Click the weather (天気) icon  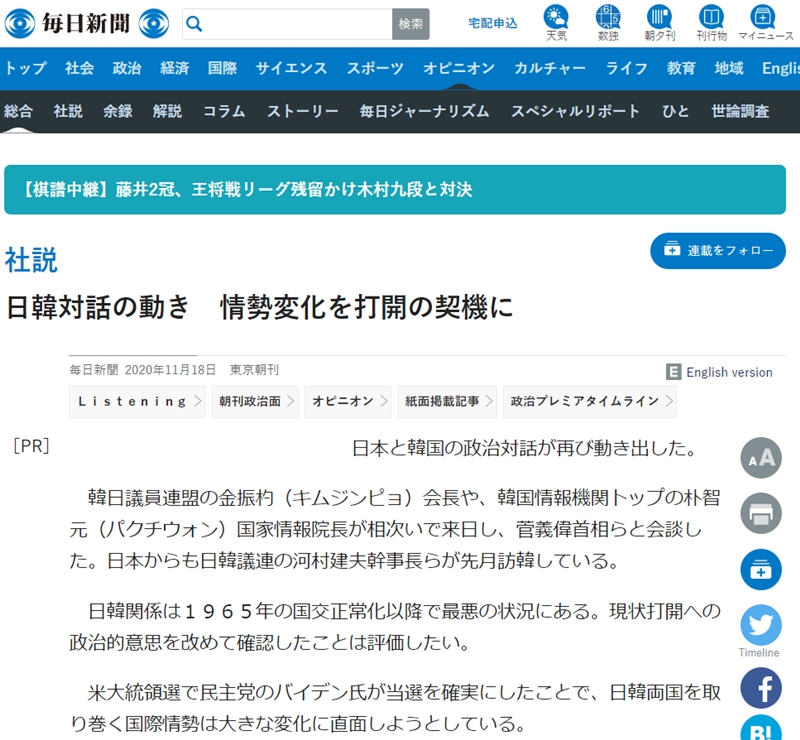[556, 18]
